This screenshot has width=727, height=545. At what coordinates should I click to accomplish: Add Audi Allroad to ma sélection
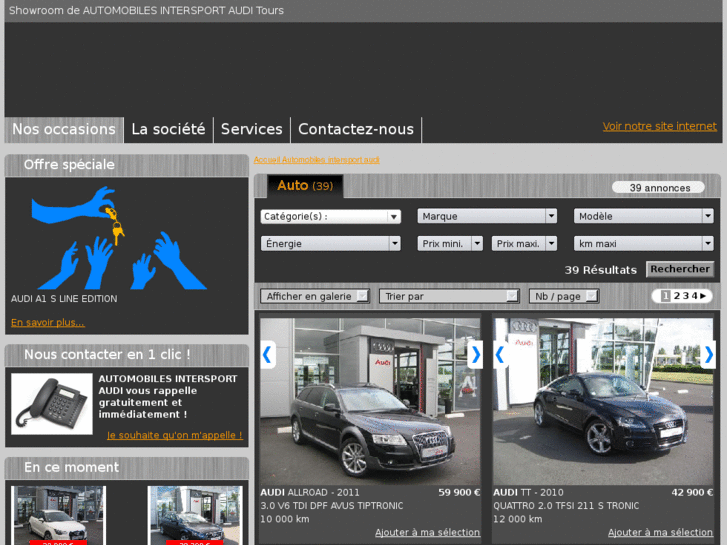tap(427, 532)
